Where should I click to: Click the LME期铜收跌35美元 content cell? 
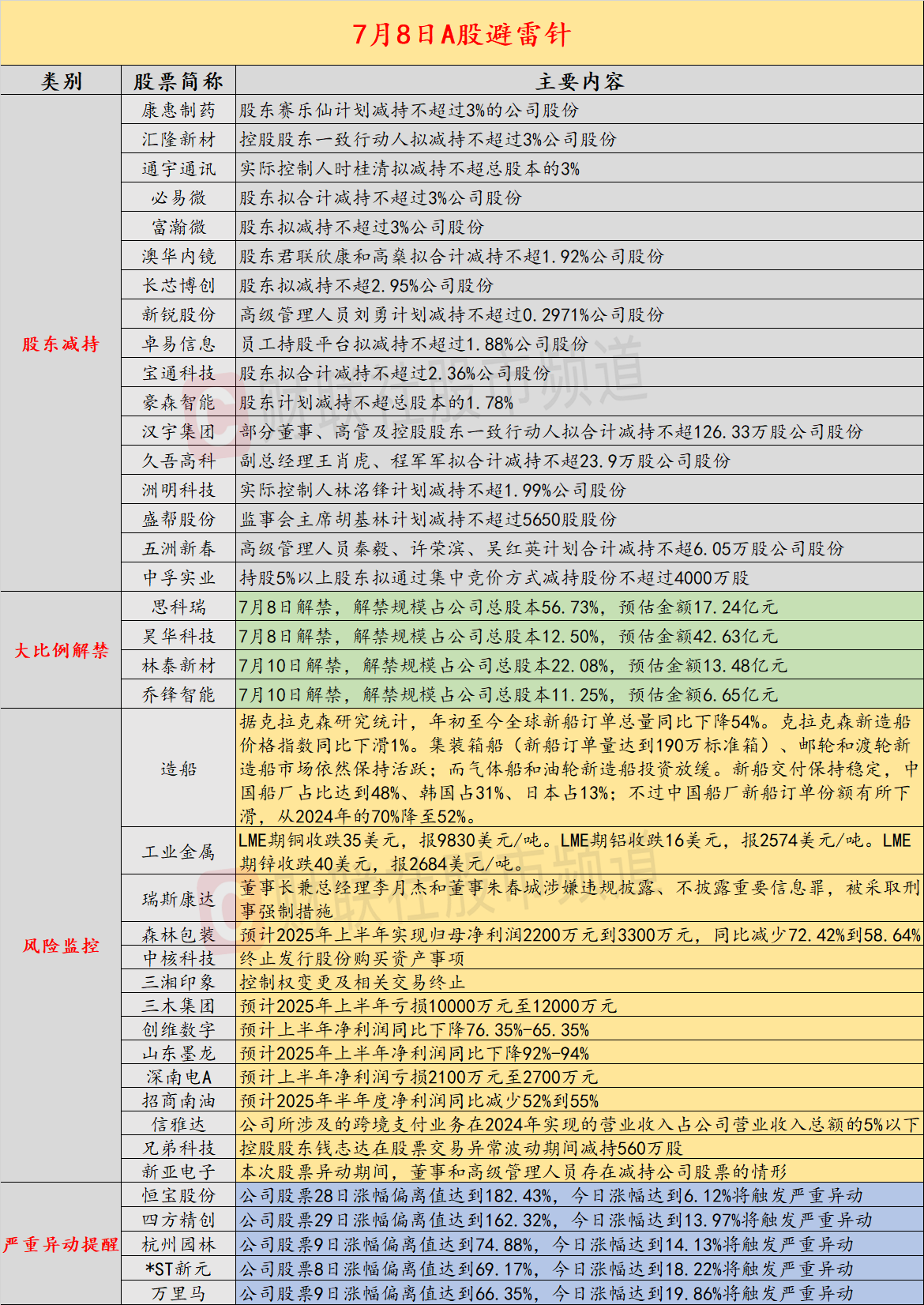click(580, 852)
